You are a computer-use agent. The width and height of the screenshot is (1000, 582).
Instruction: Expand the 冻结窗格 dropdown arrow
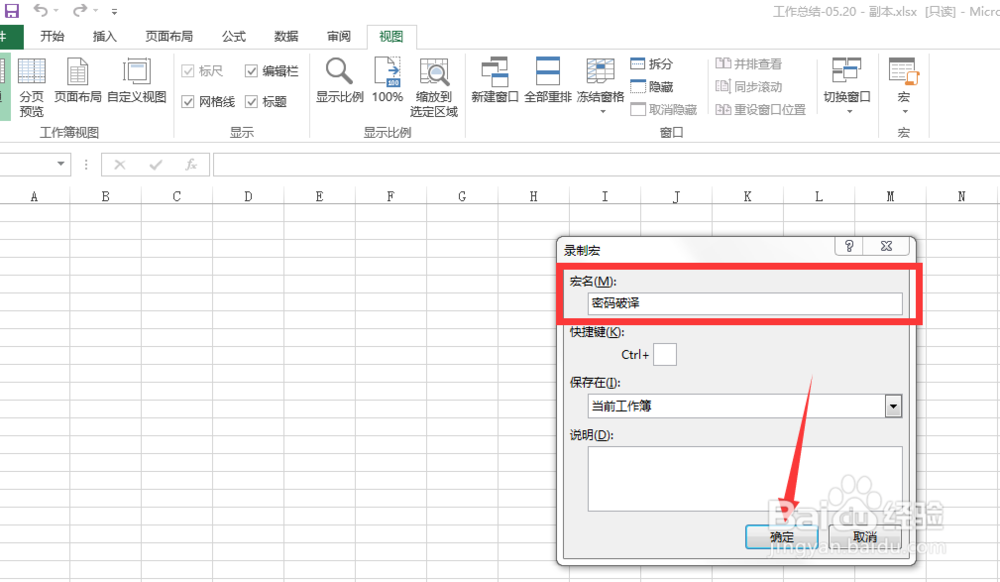click(602, 112)
